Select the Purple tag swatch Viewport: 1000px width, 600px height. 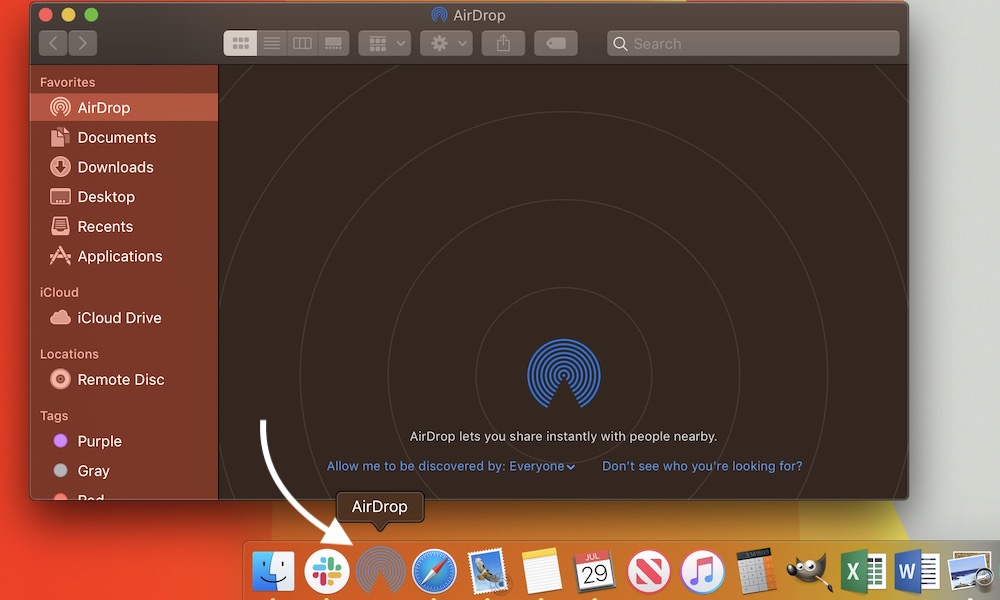tap(60, 441)
